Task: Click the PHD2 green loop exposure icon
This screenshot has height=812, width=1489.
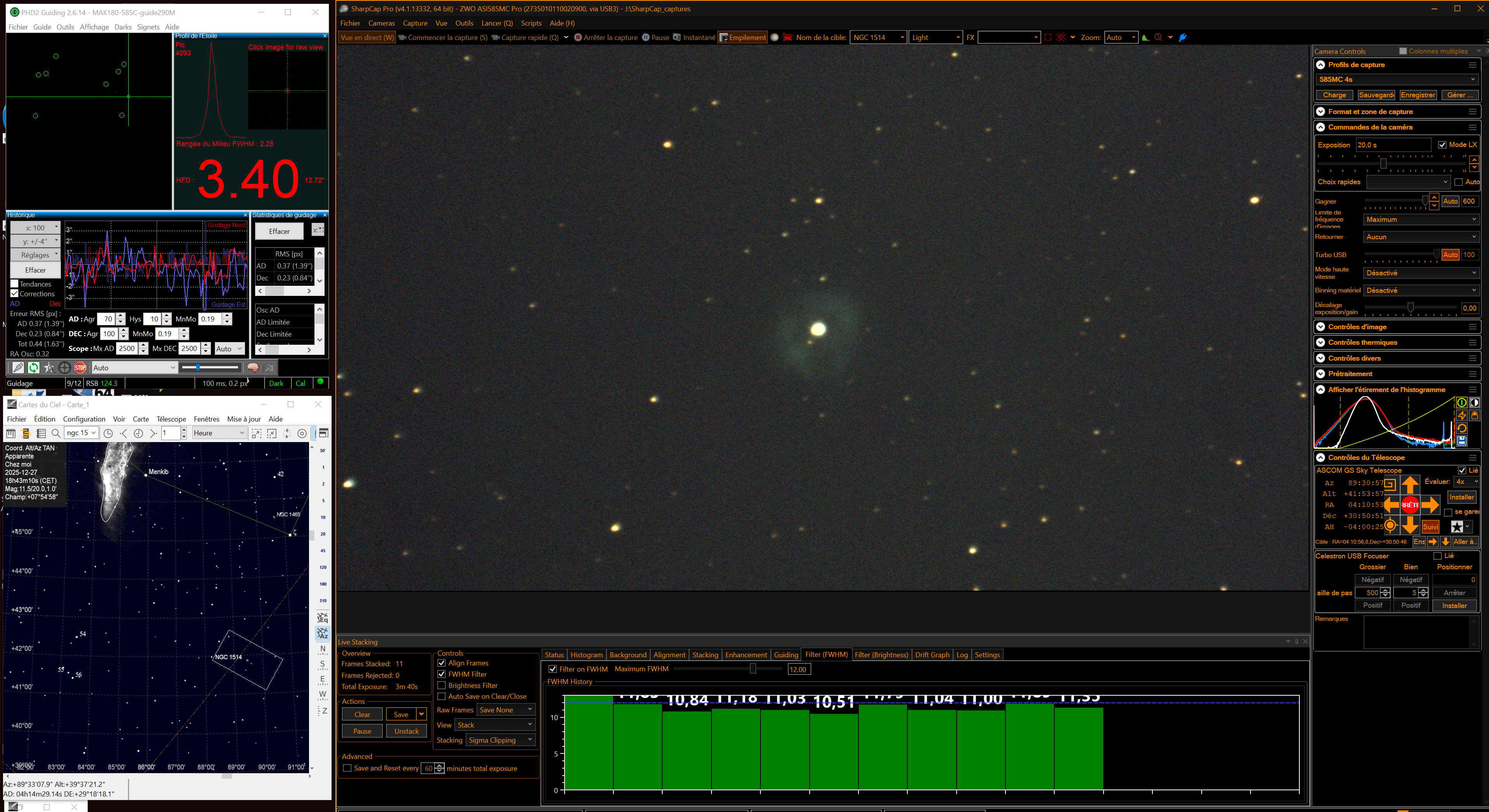Action: [x=33, y=368]
